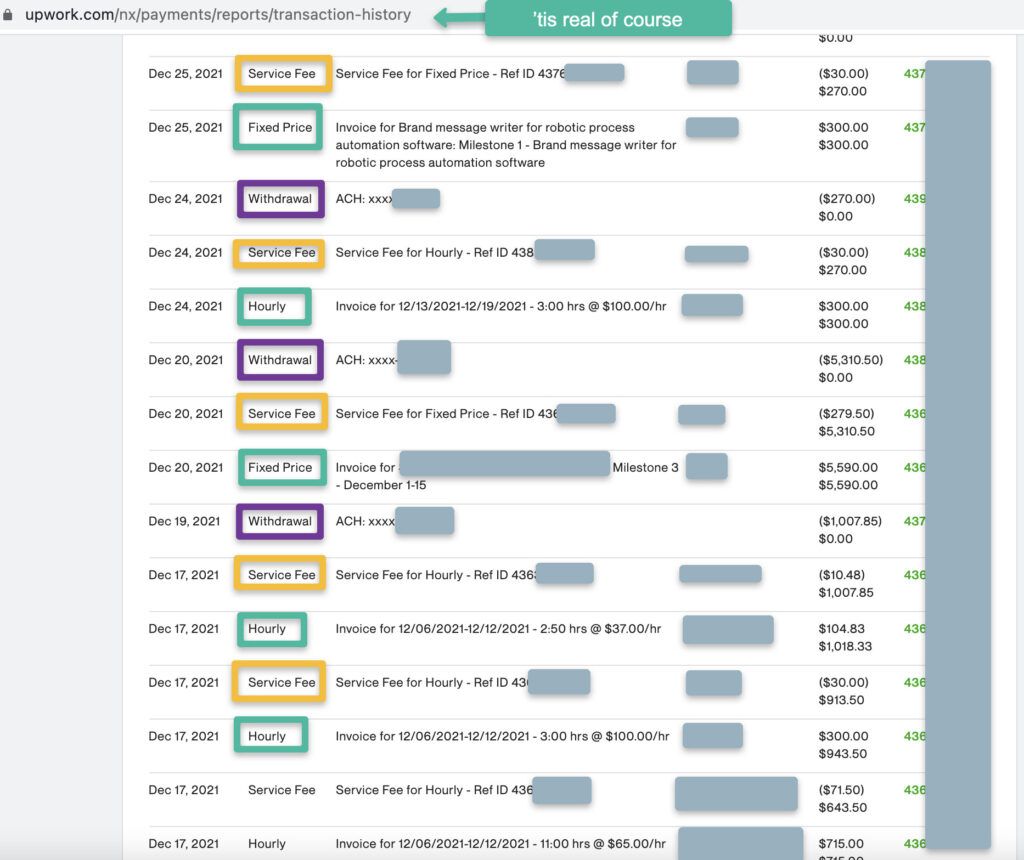Open the invoice for 11:00 hrs @ $65.00/hr
The image size is (1024, 860).
500,844
